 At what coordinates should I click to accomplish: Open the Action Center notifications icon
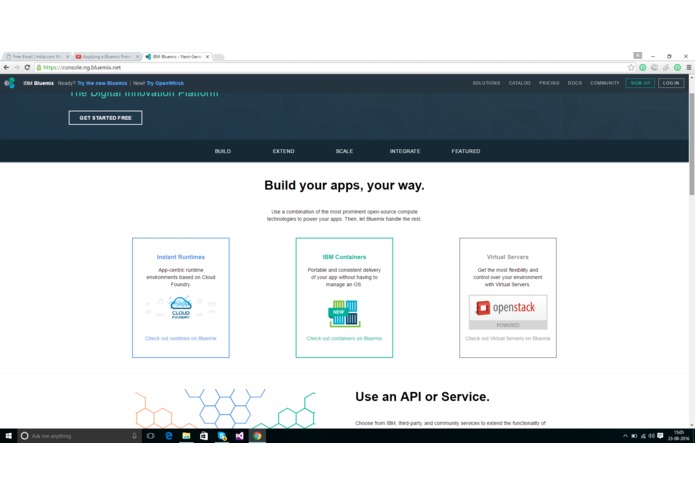coord(660,436)
